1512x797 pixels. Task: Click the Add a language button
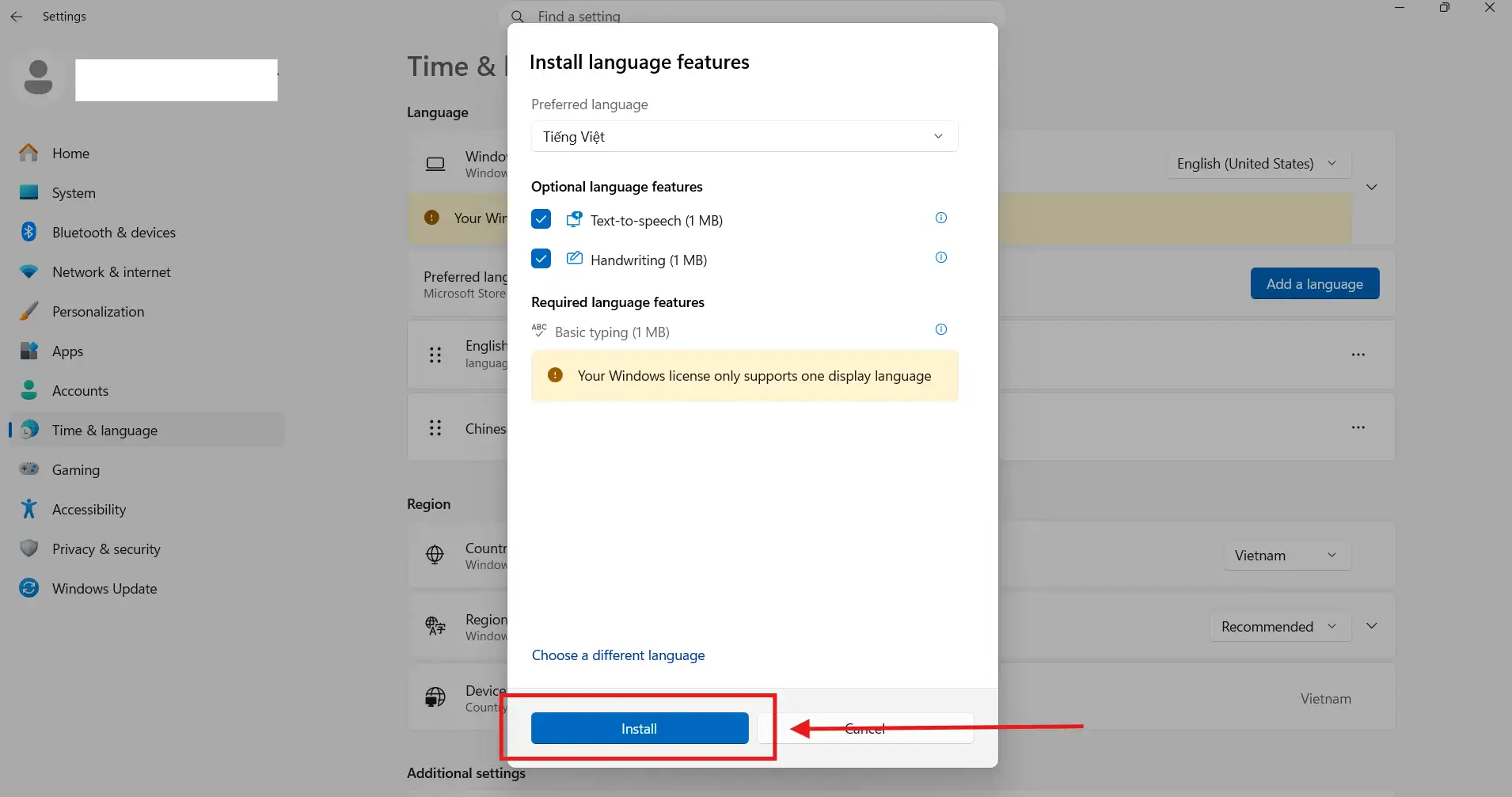point(1314,284)
